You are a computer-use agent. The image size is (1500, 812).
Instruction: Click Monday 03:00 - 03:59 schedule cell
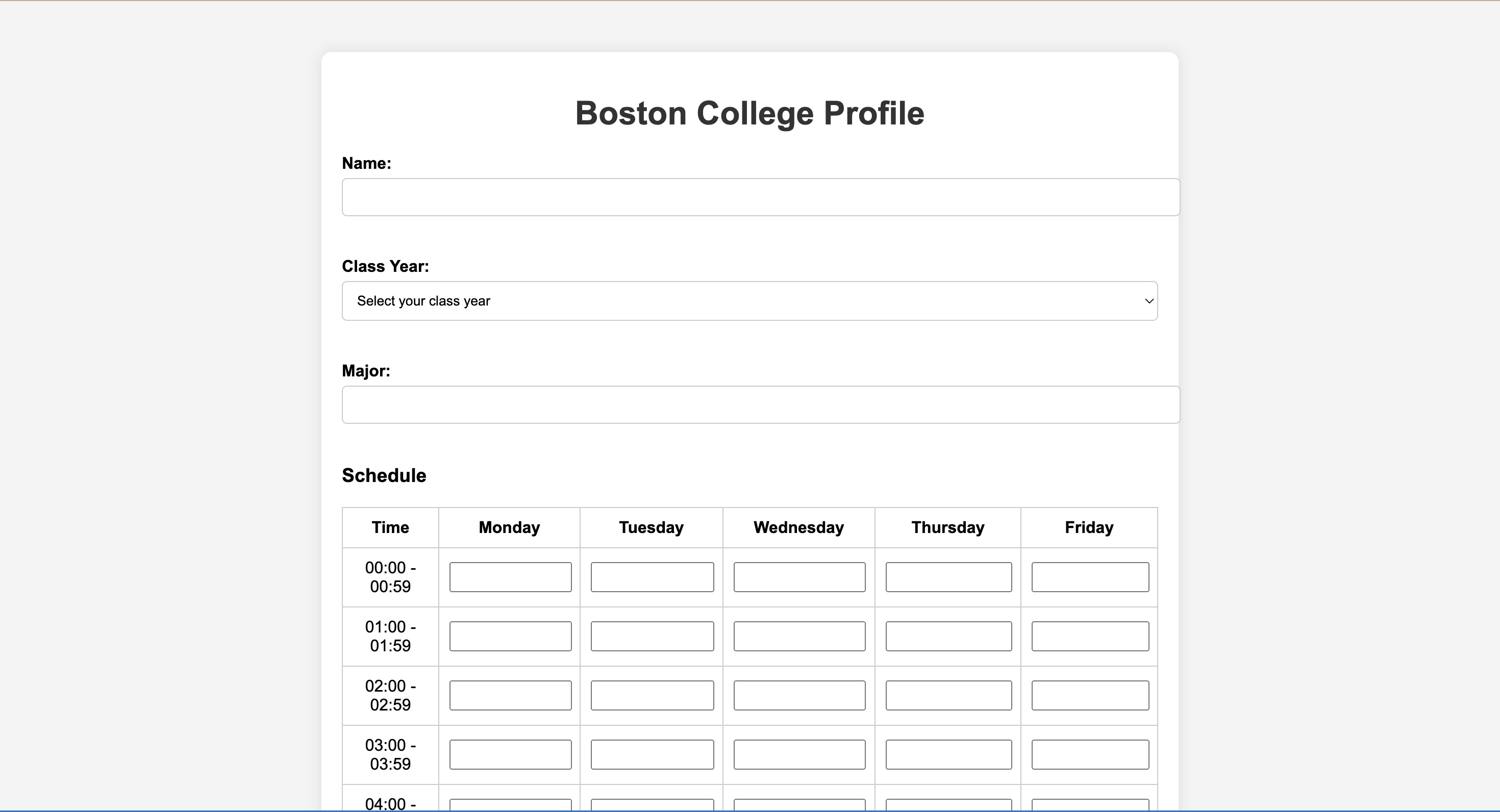coord(510,754)
